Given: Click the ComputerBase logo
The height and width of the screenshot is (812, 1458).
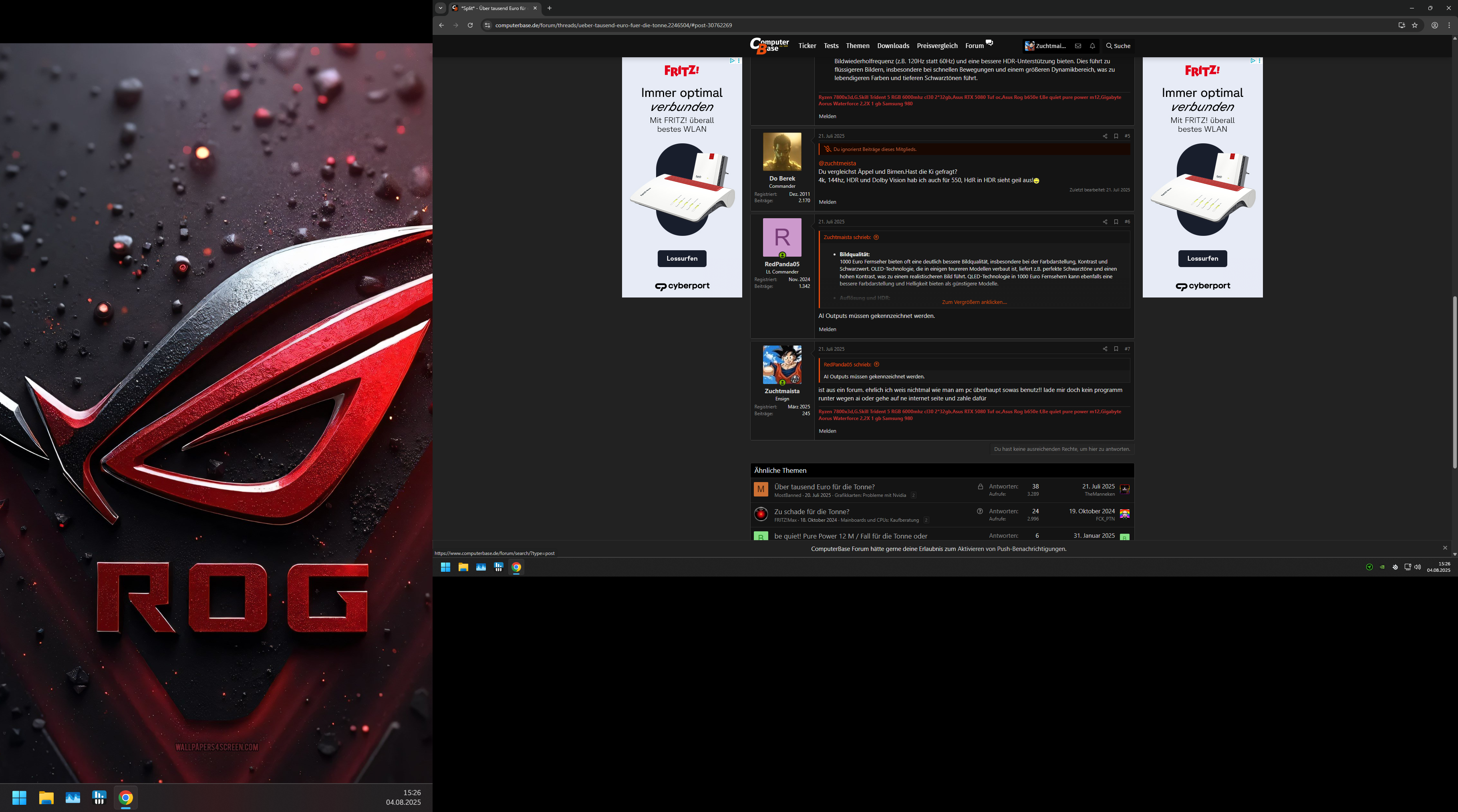Looking at the screenshot, I should pos(769,45).
